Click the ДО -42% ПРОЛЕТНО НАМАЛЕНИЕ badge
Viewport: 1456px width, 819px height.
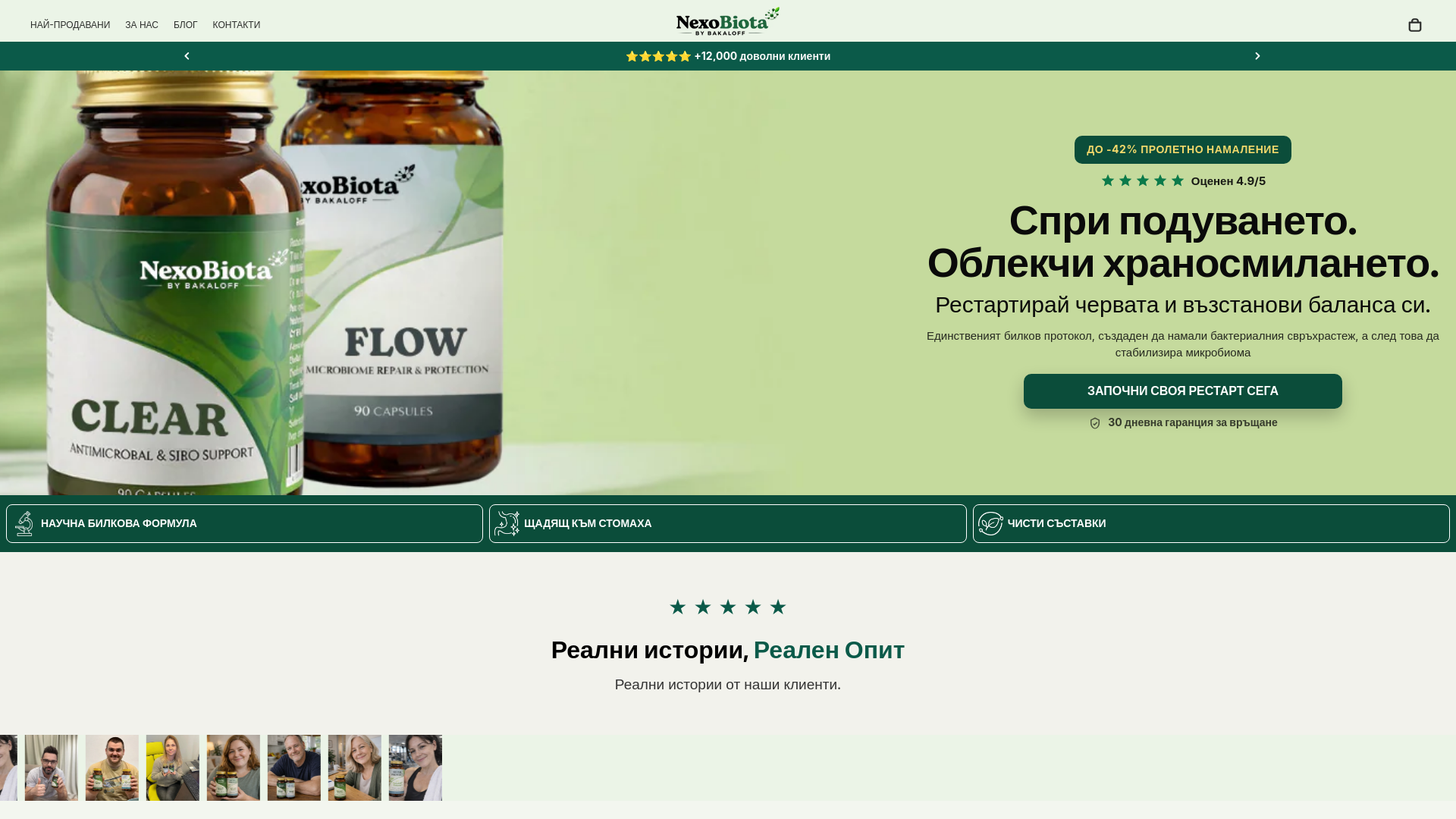point(1182,149)
